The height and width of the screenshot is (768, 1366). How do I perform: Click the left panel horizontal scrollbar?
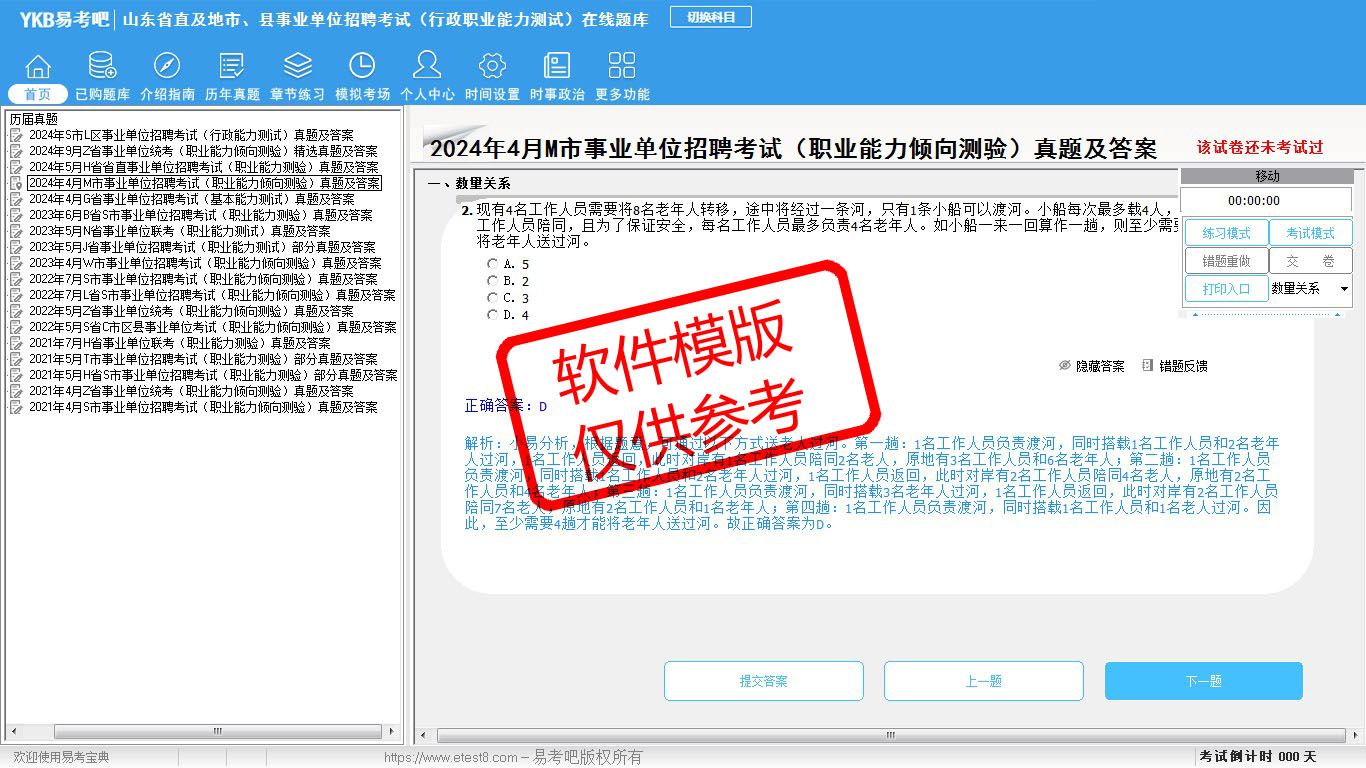tap(217, 732)
